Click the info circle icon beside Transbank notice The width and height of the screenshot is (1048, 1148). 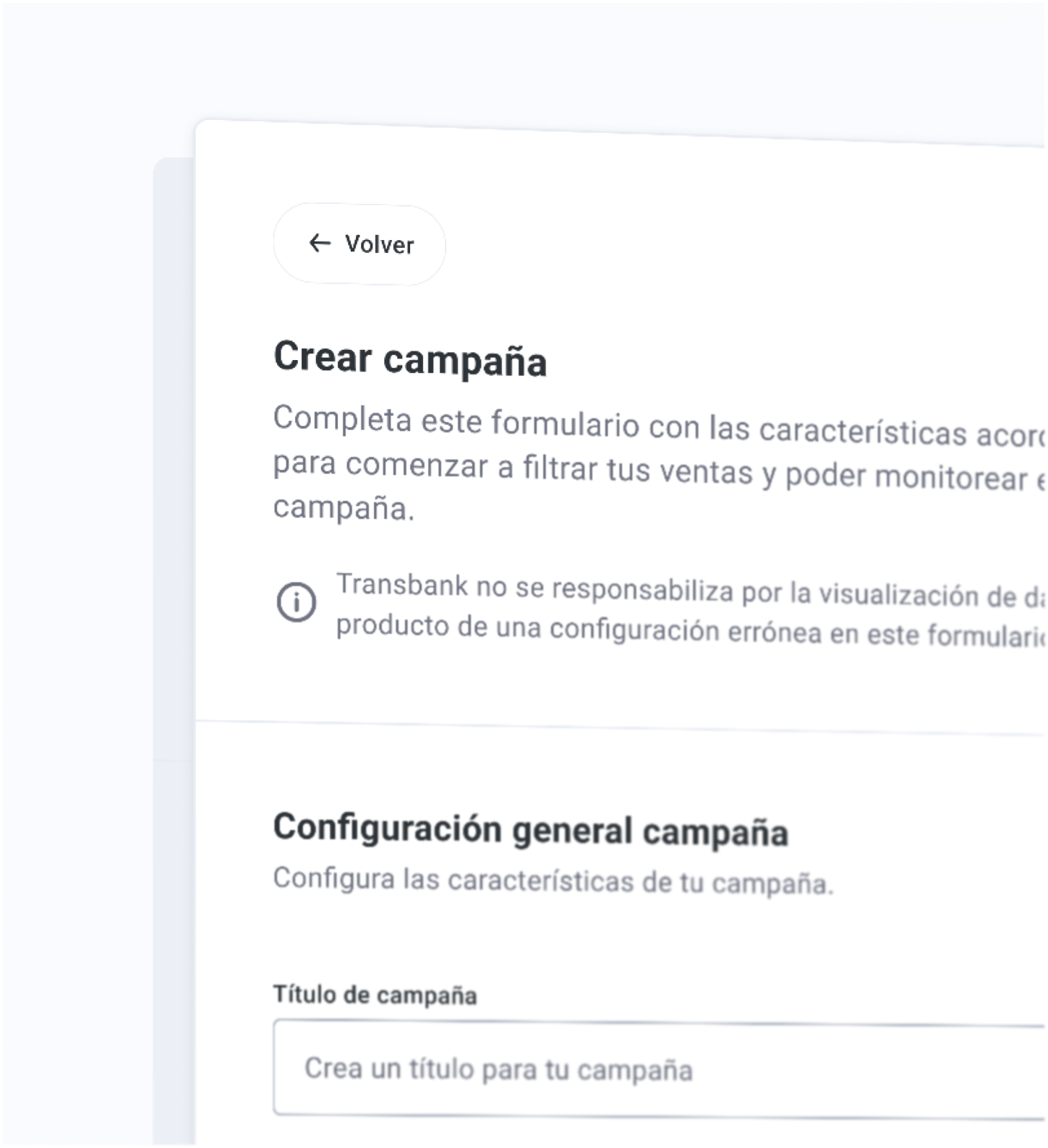point(297,602)
